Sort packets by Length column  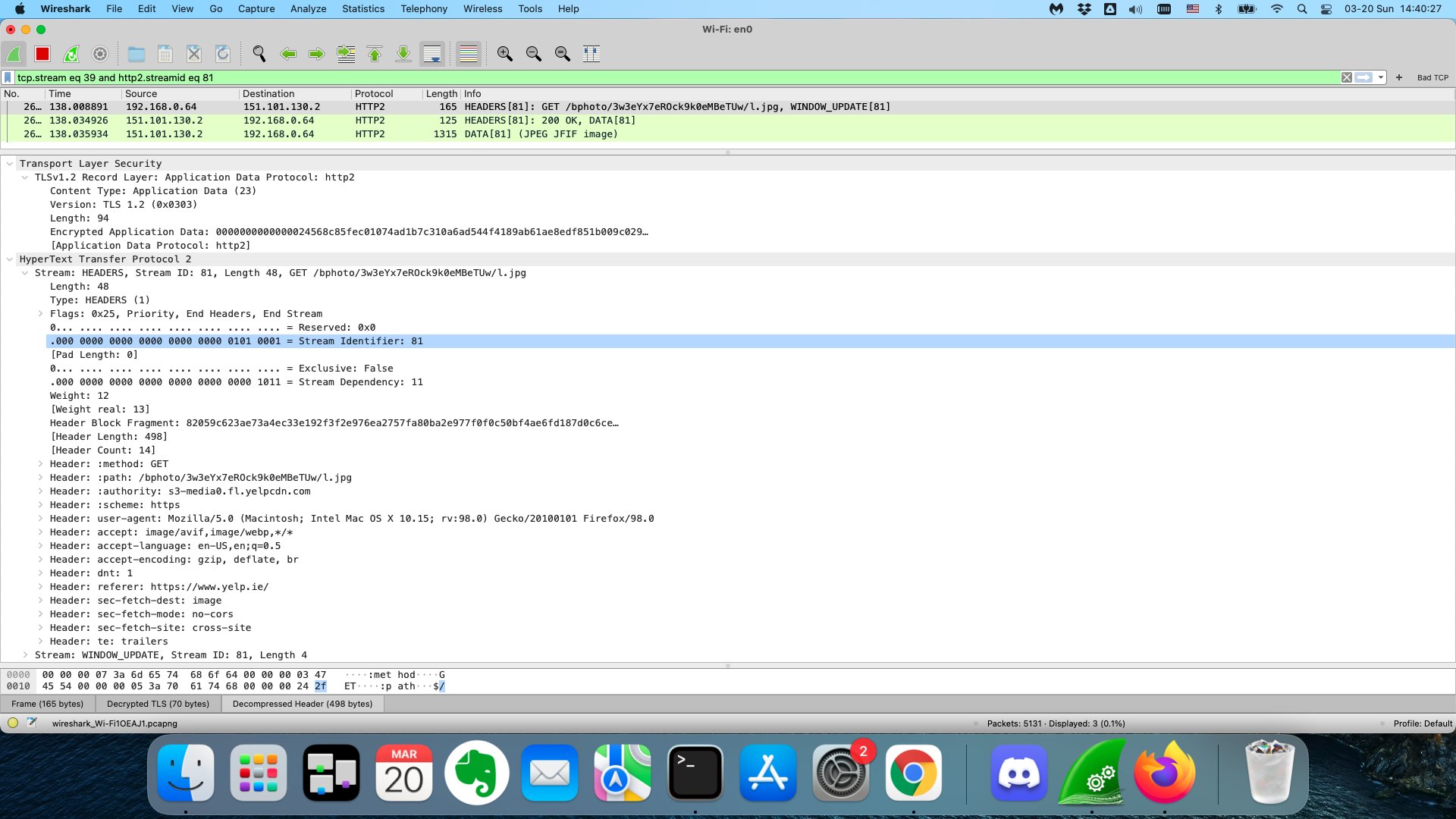pos(441,94)
